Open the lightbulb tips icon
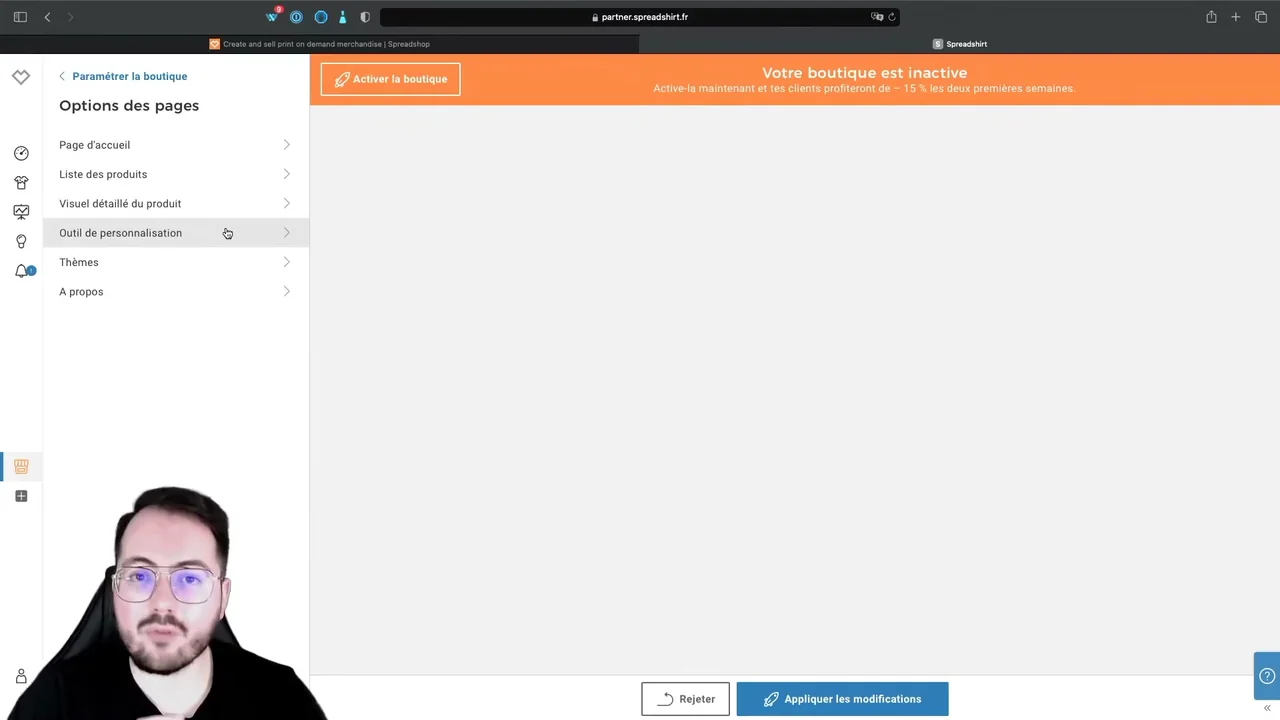1280x720 pixels. point(21,241)
